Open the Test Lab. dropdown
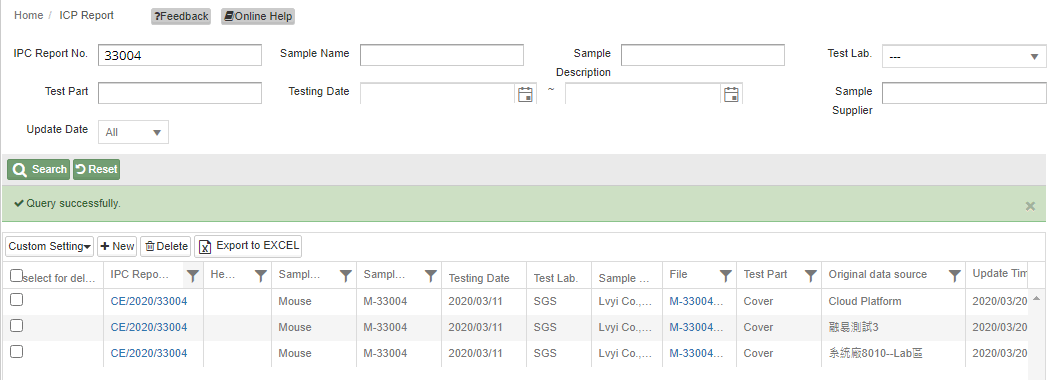Image resolution: width=1047 pixels, height=380 pixels. pos(964,57)
